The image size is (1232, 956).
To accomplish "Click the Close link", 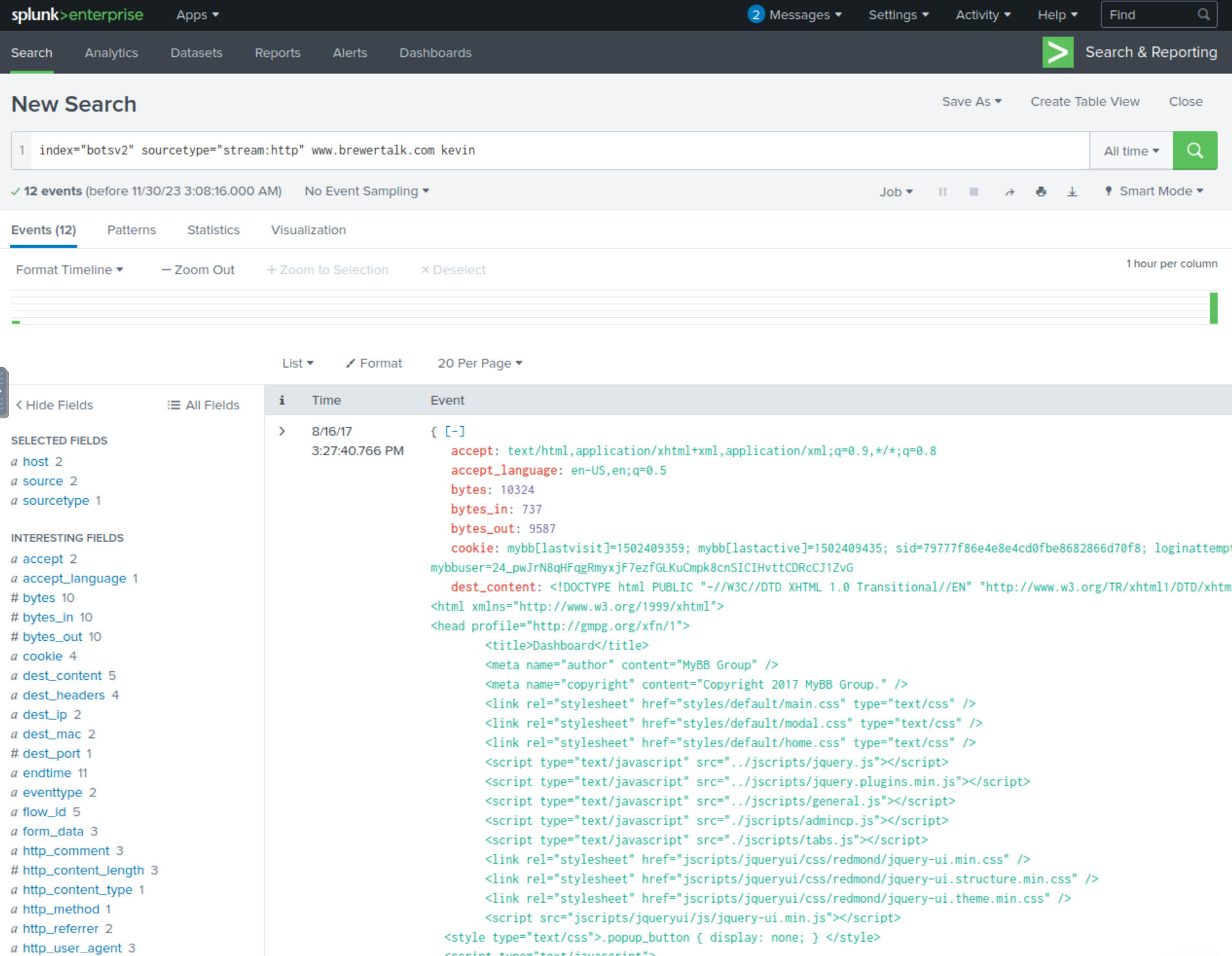I will 1185,102.
